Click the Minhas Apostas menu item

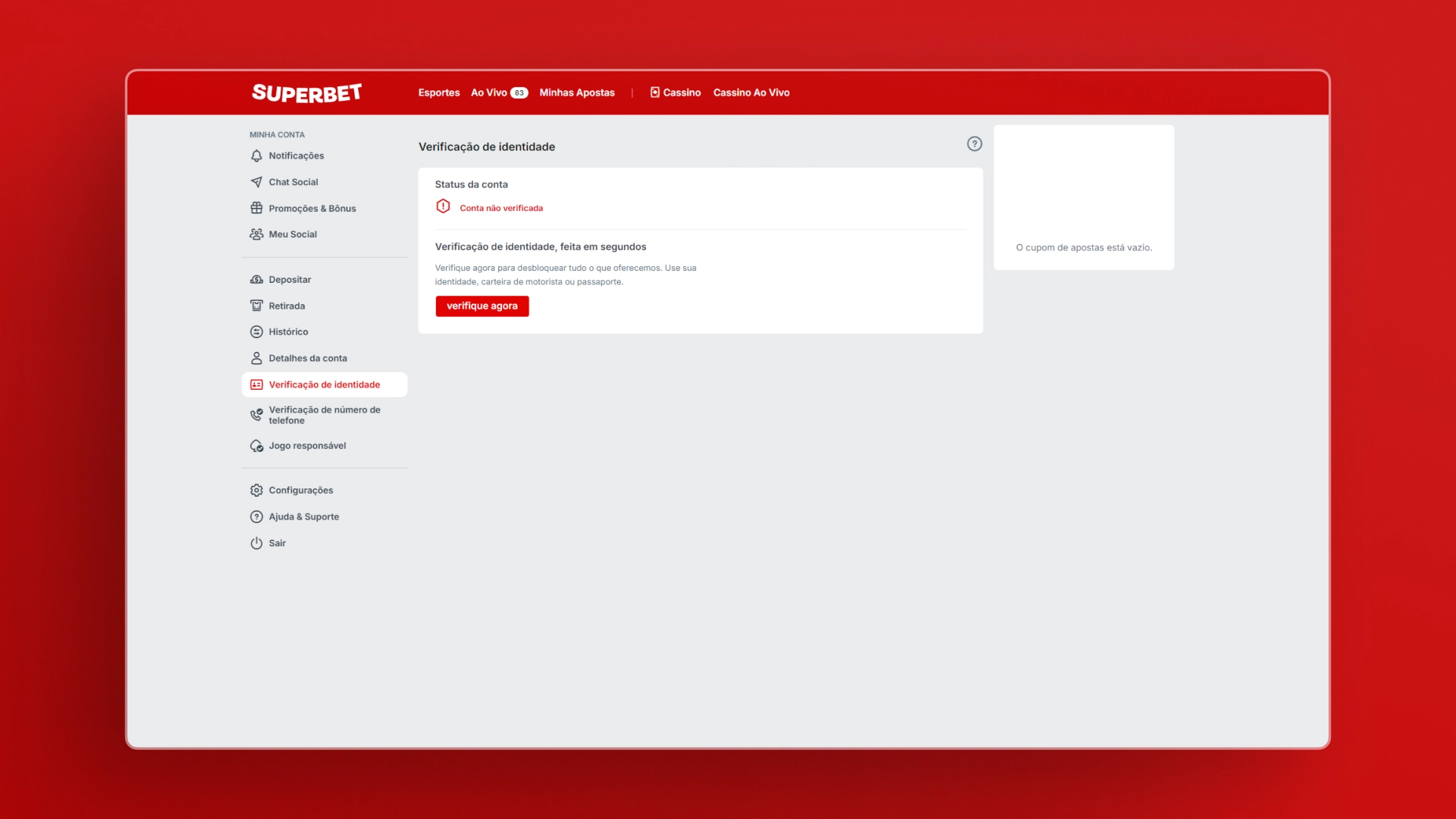pyautogui.click(x=577, y=92)
